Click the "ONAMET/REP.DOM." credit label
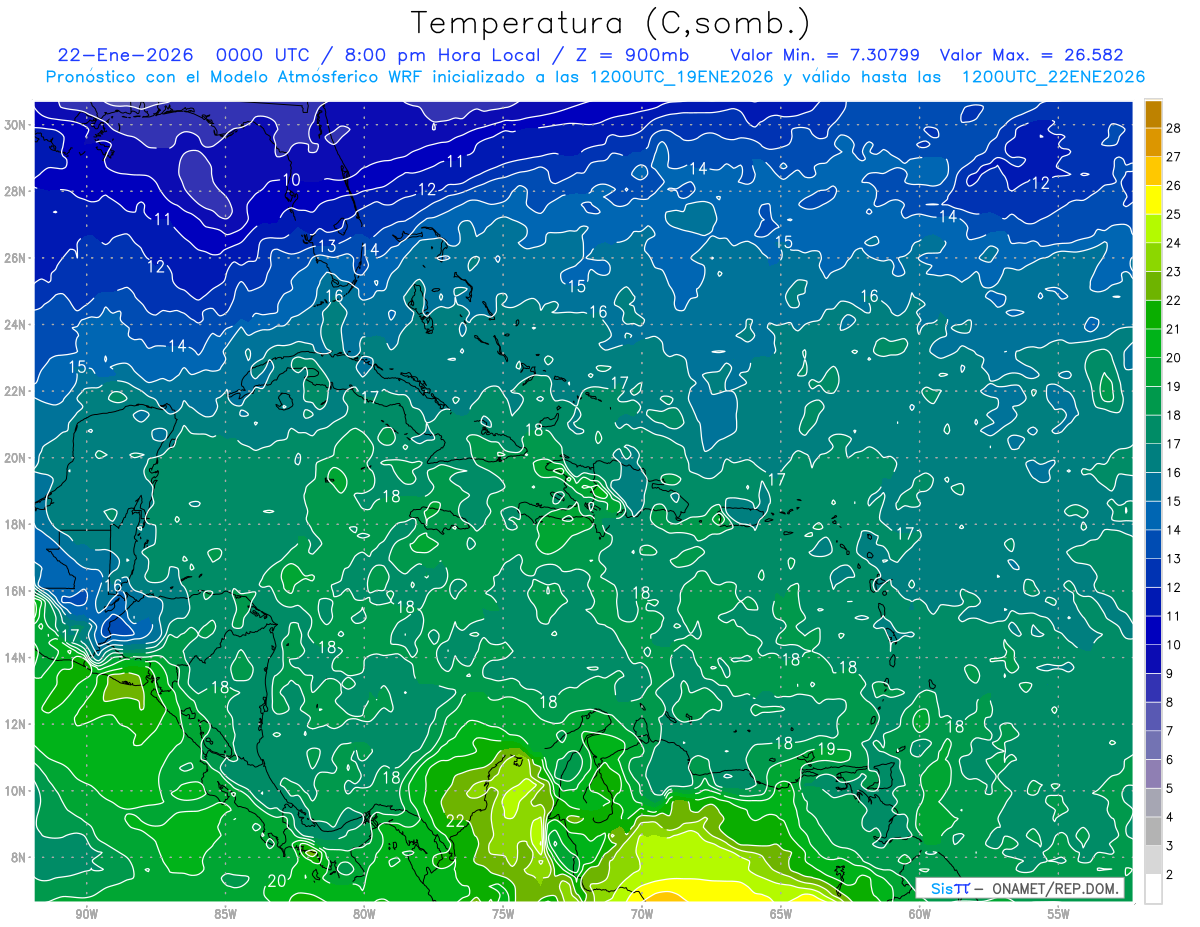1200x927 pixels. point(1056,889)
